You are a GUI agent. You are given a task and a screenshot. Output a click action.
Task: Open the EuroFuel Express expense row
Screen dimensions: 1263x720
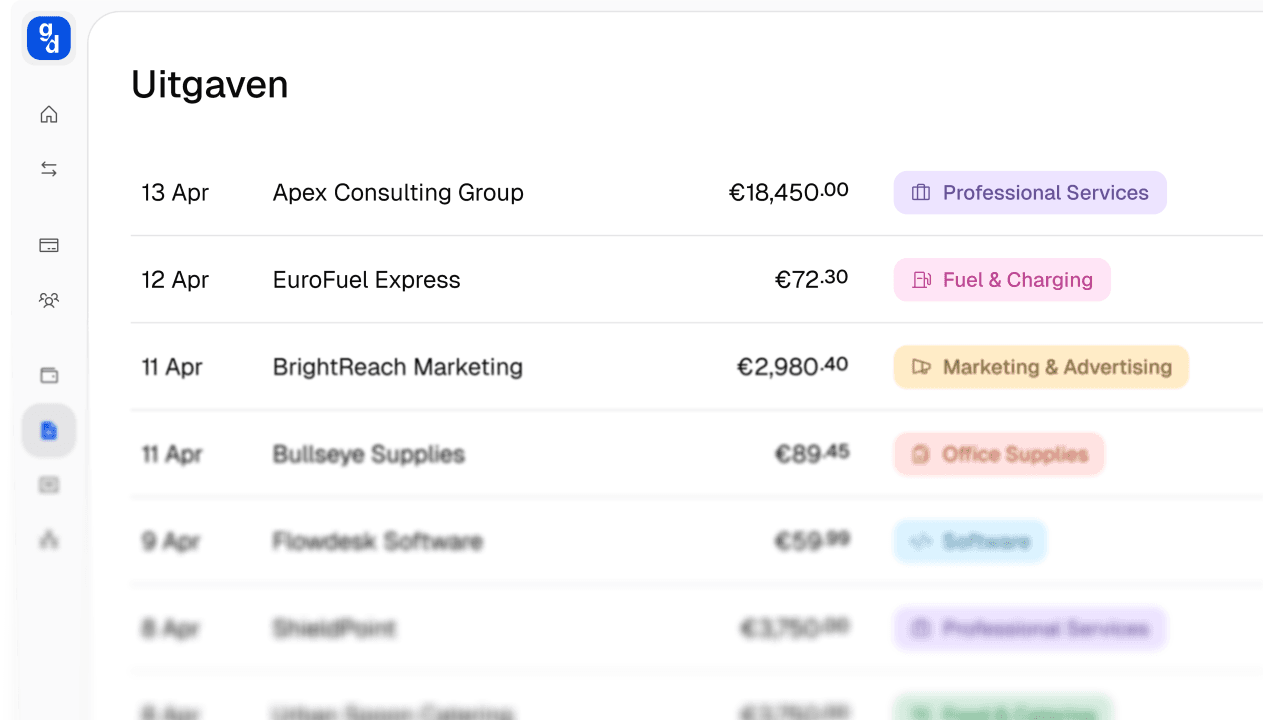click(366, 280)
